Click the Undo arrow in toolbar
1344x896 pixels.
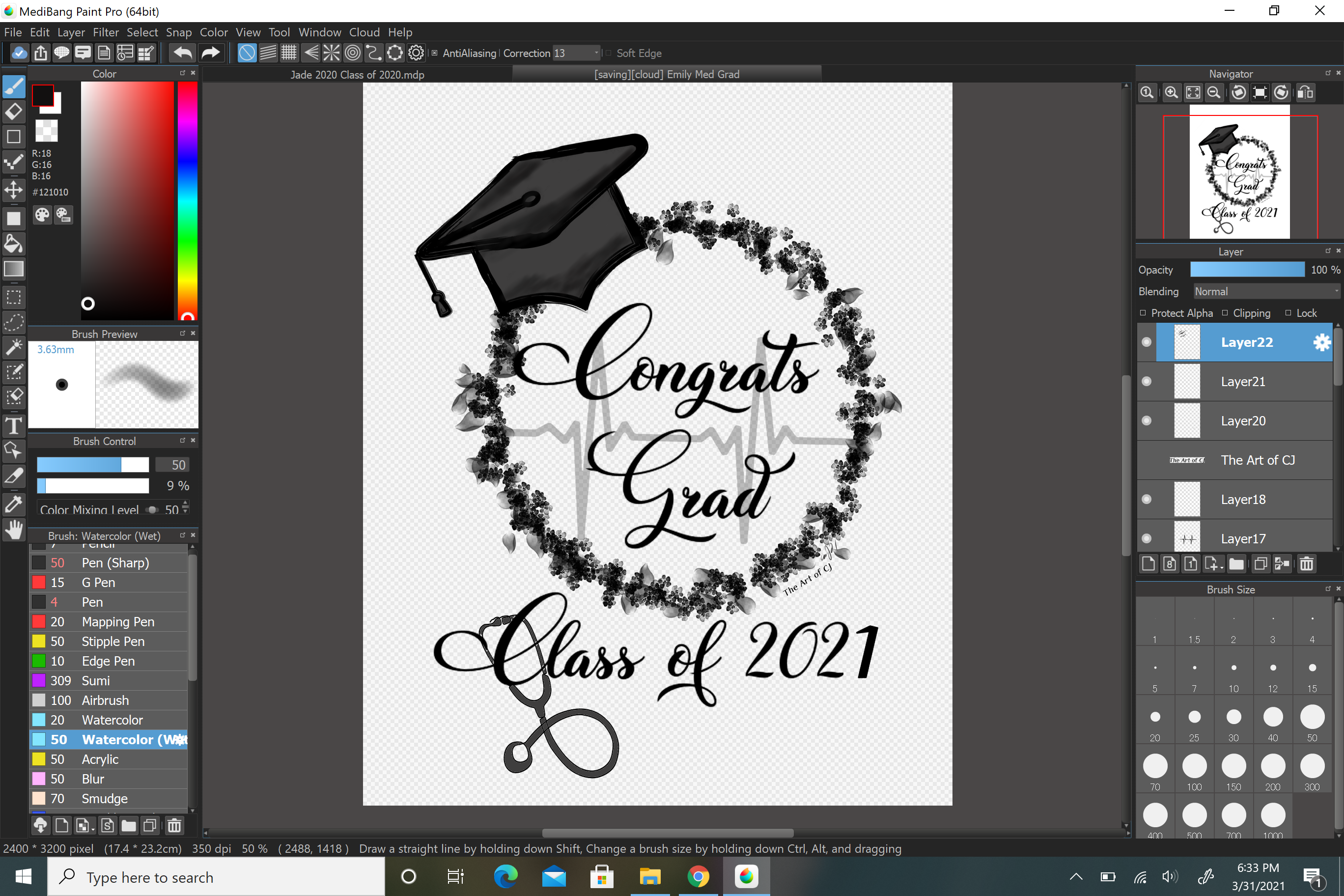[x=183, y=53]
